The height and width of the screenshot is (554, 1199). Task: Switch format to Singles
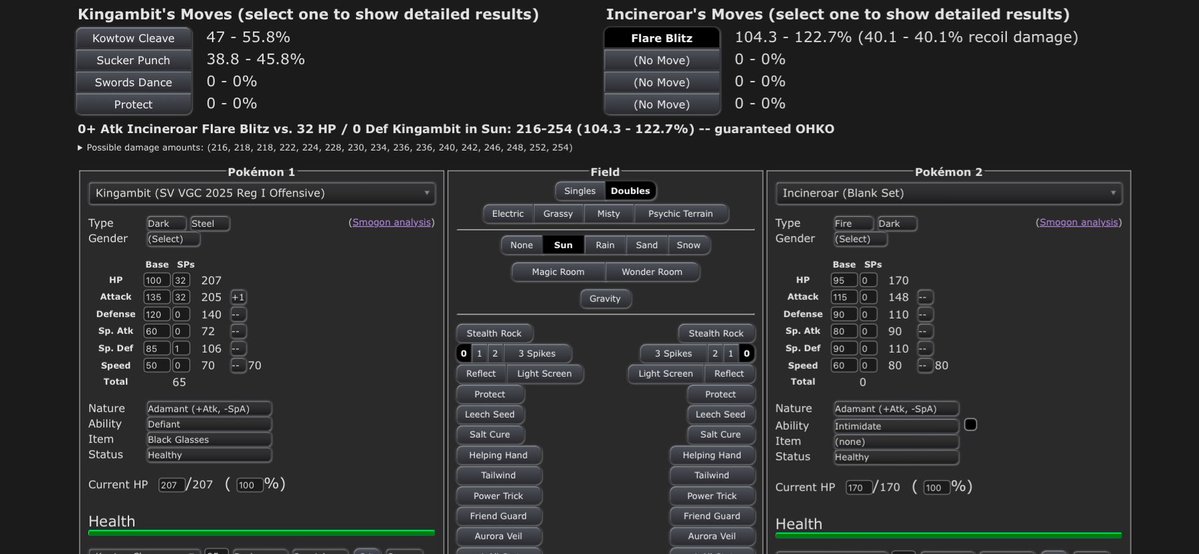(x=580, y=191)
